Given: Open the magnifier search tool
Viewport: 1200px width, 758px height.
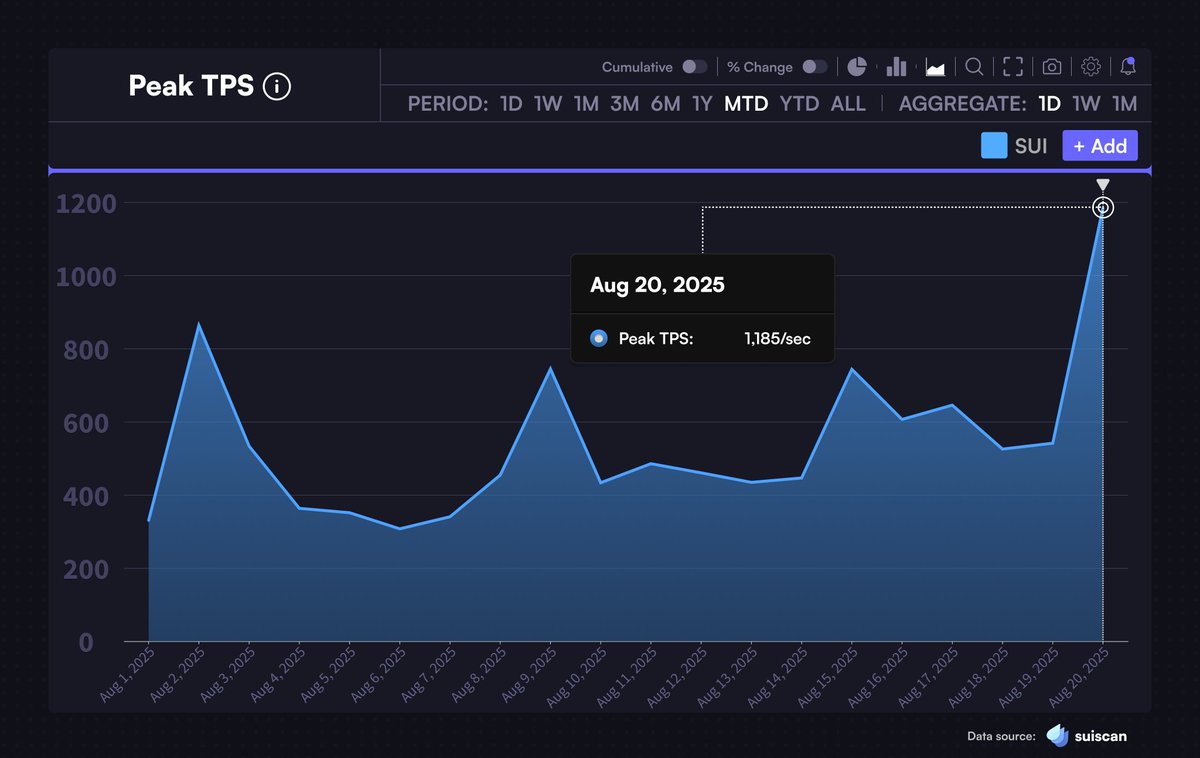Looking at the screenshot, I should click(x=974, y=67).
